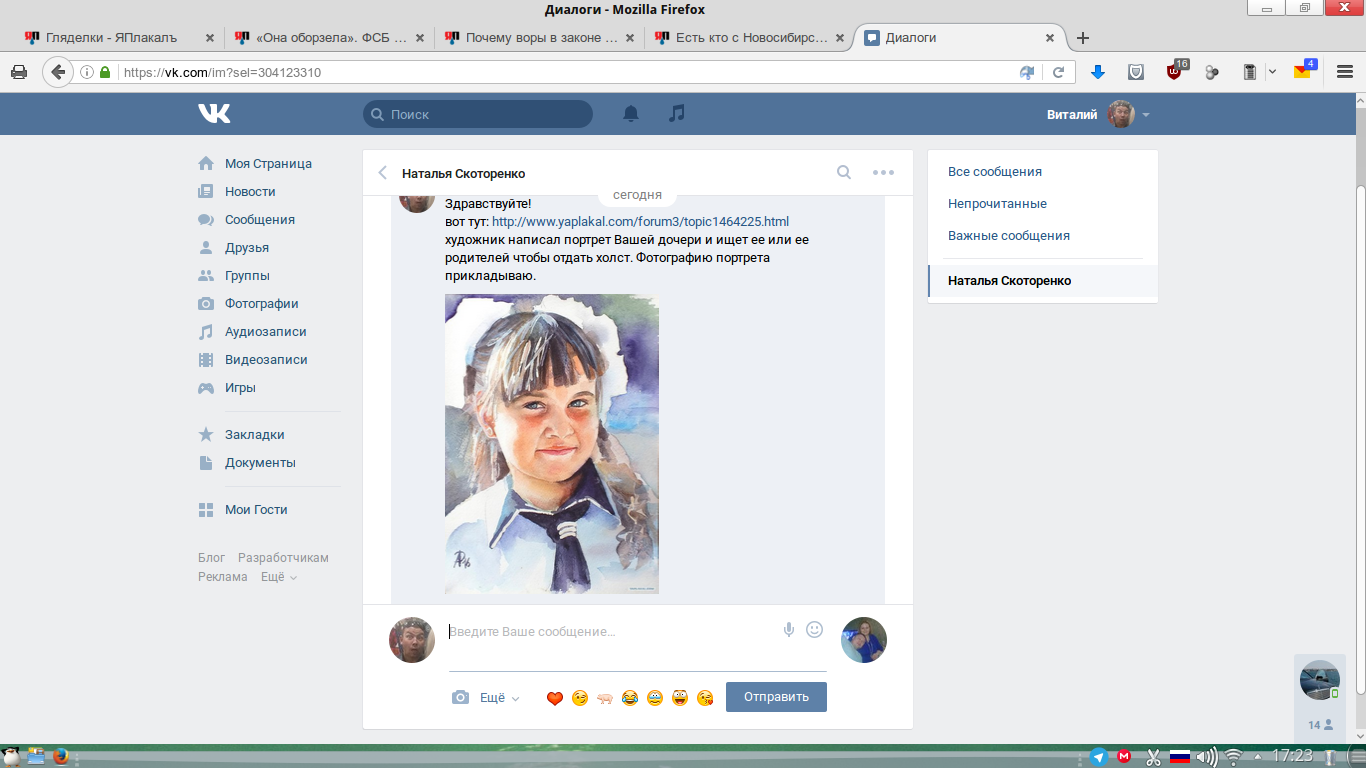
Task: Open the mail notifier extension icon
Action: (x=1304, y=71)
